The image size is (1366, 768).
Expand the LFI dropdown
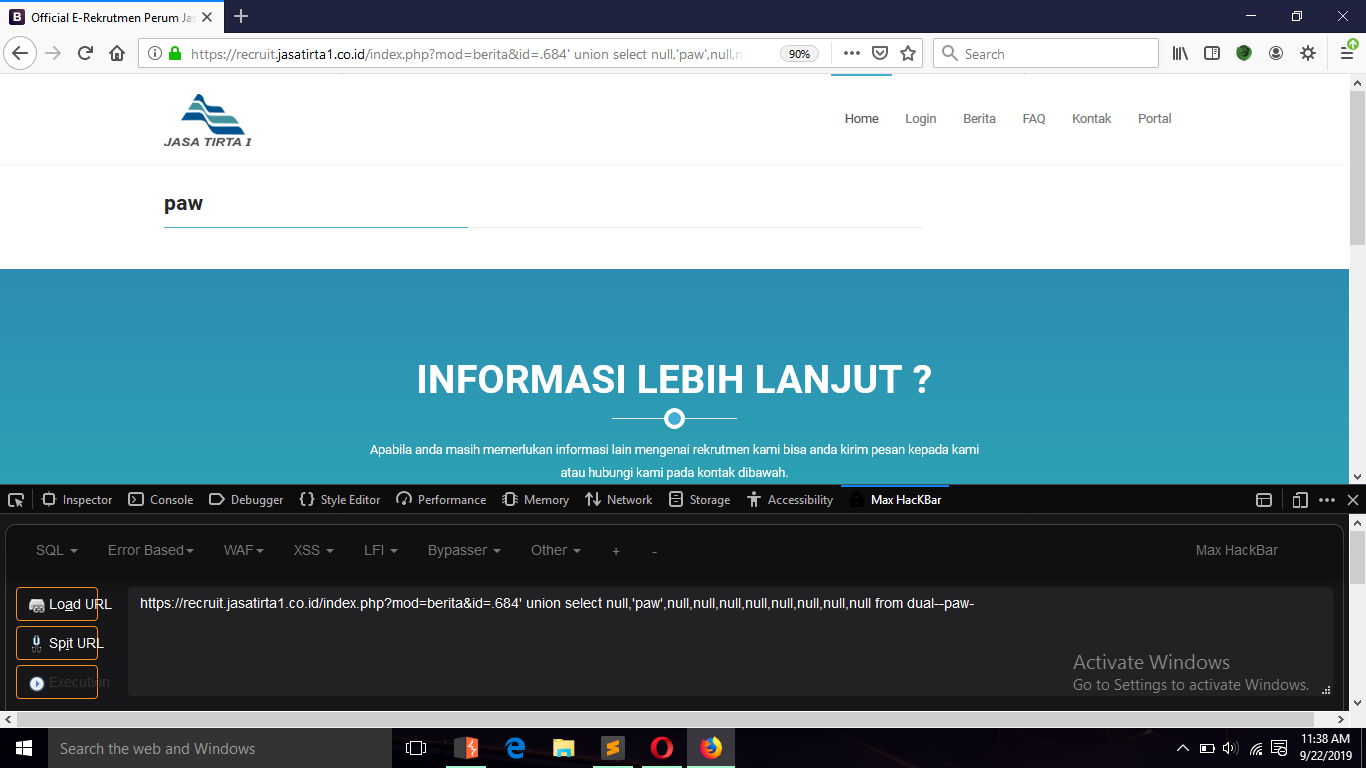coord(381,551)
